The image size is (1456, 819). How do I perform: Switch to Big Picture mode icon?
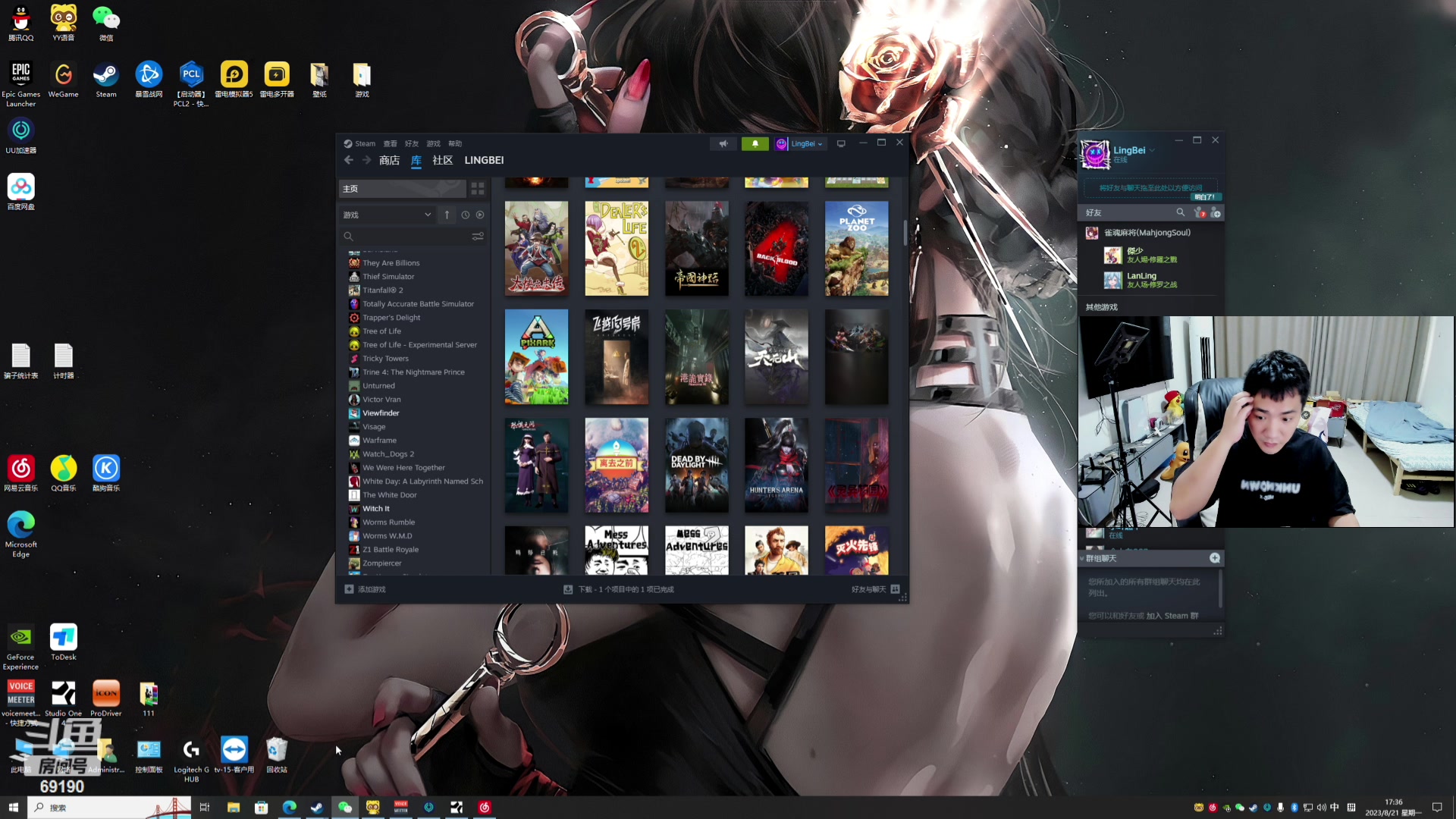tap(841, 143)
